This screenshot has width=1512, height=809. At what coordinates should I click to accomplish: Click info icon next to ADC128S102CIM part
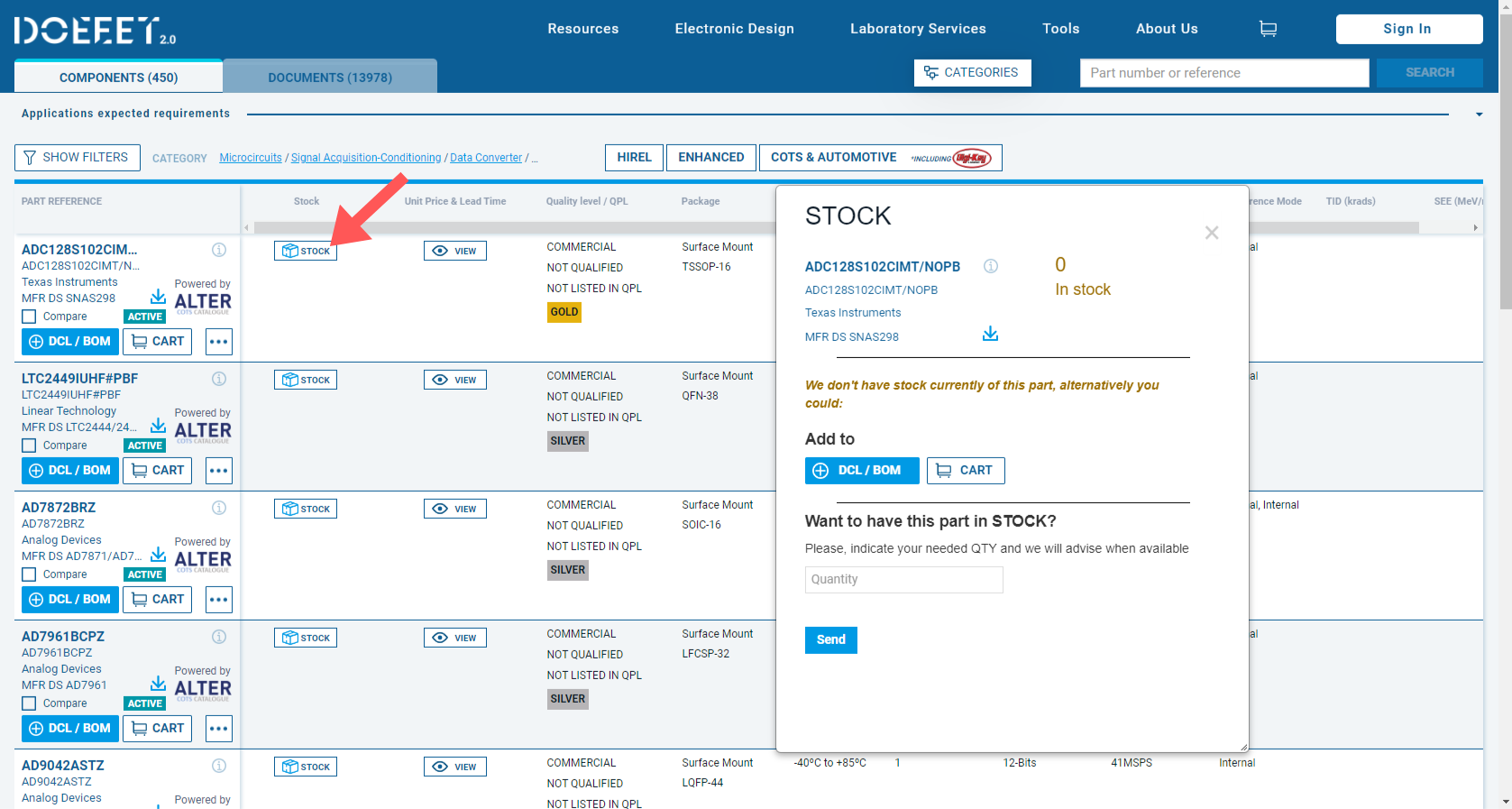[219, 250]
